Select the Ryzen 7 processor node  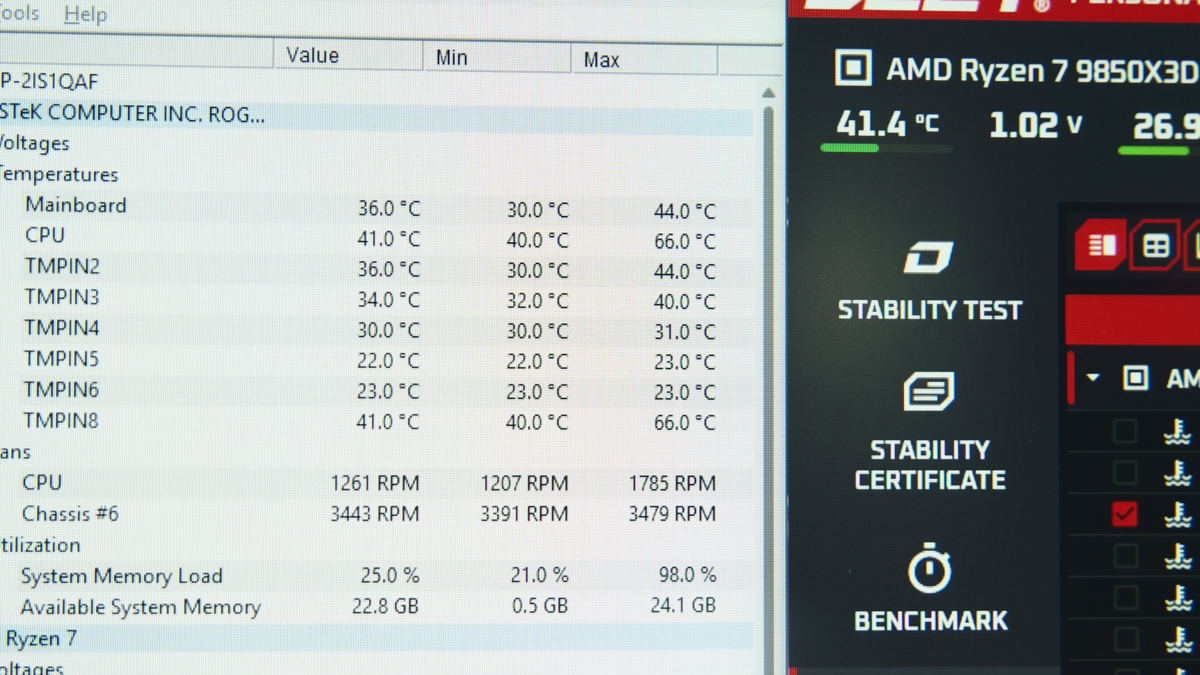coord(40,638)
